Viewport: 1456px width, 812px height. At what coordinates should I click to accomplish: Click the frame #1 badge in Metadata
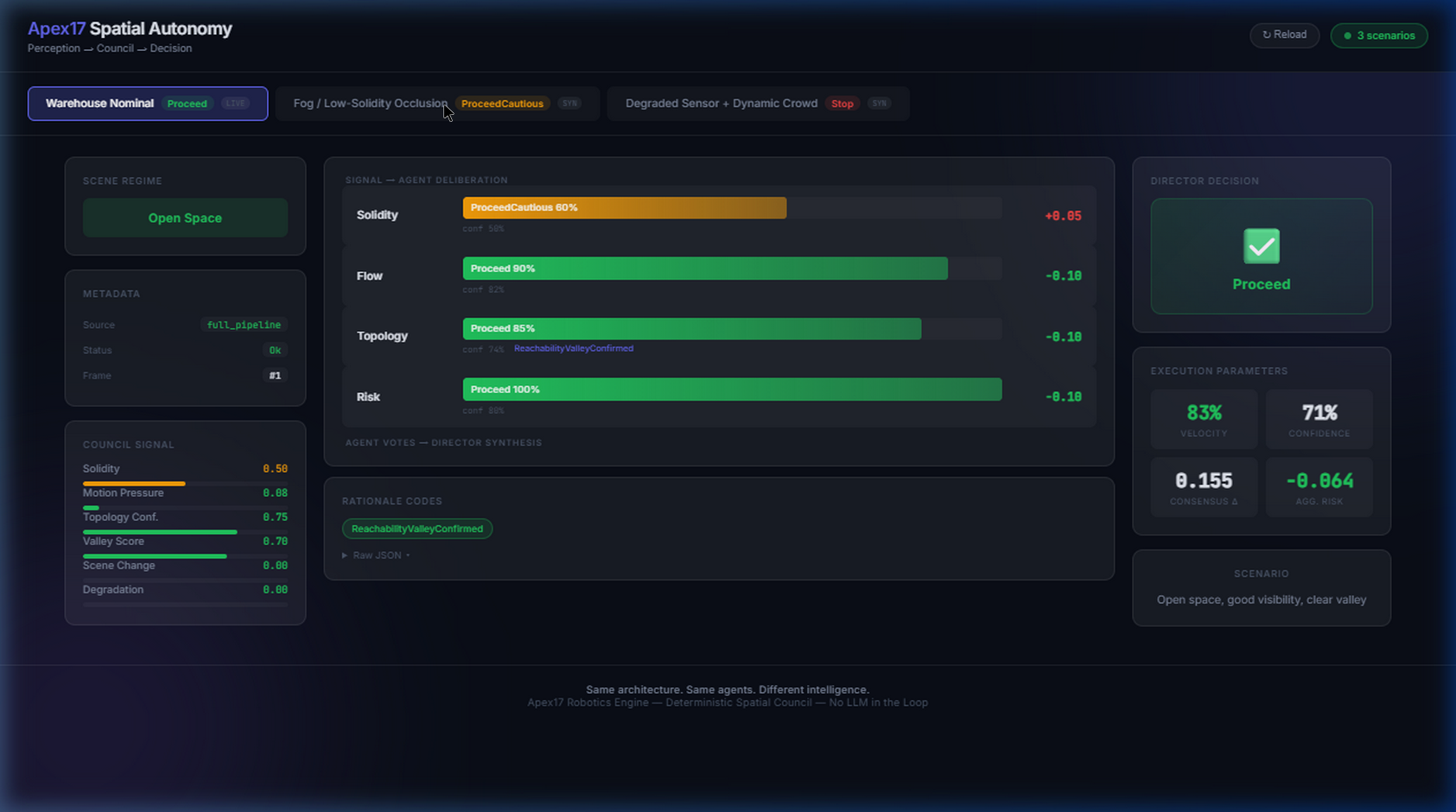tap(275, 375)
